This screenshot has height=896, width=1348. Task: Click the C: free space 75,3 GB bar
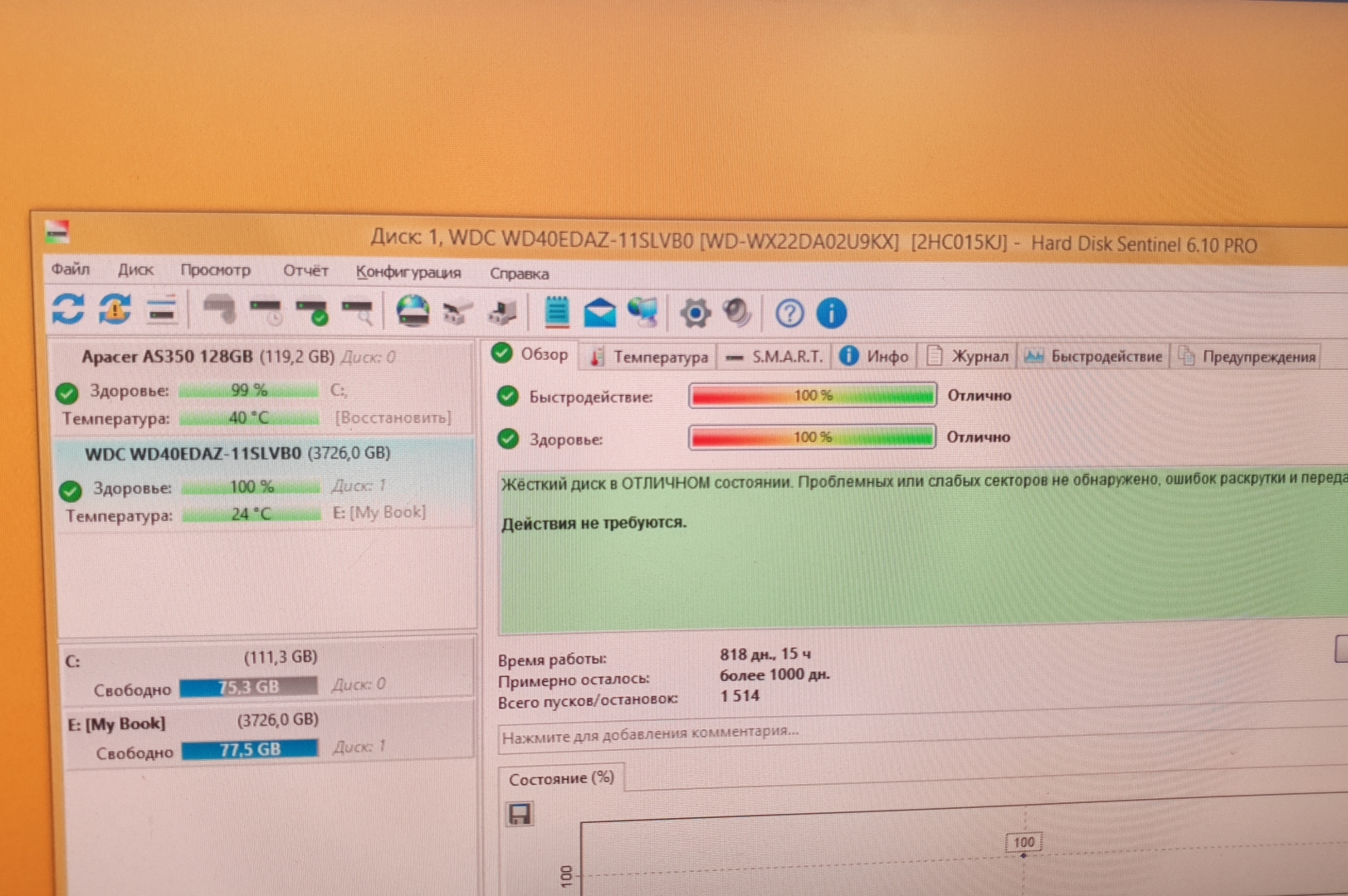[248, 687]
